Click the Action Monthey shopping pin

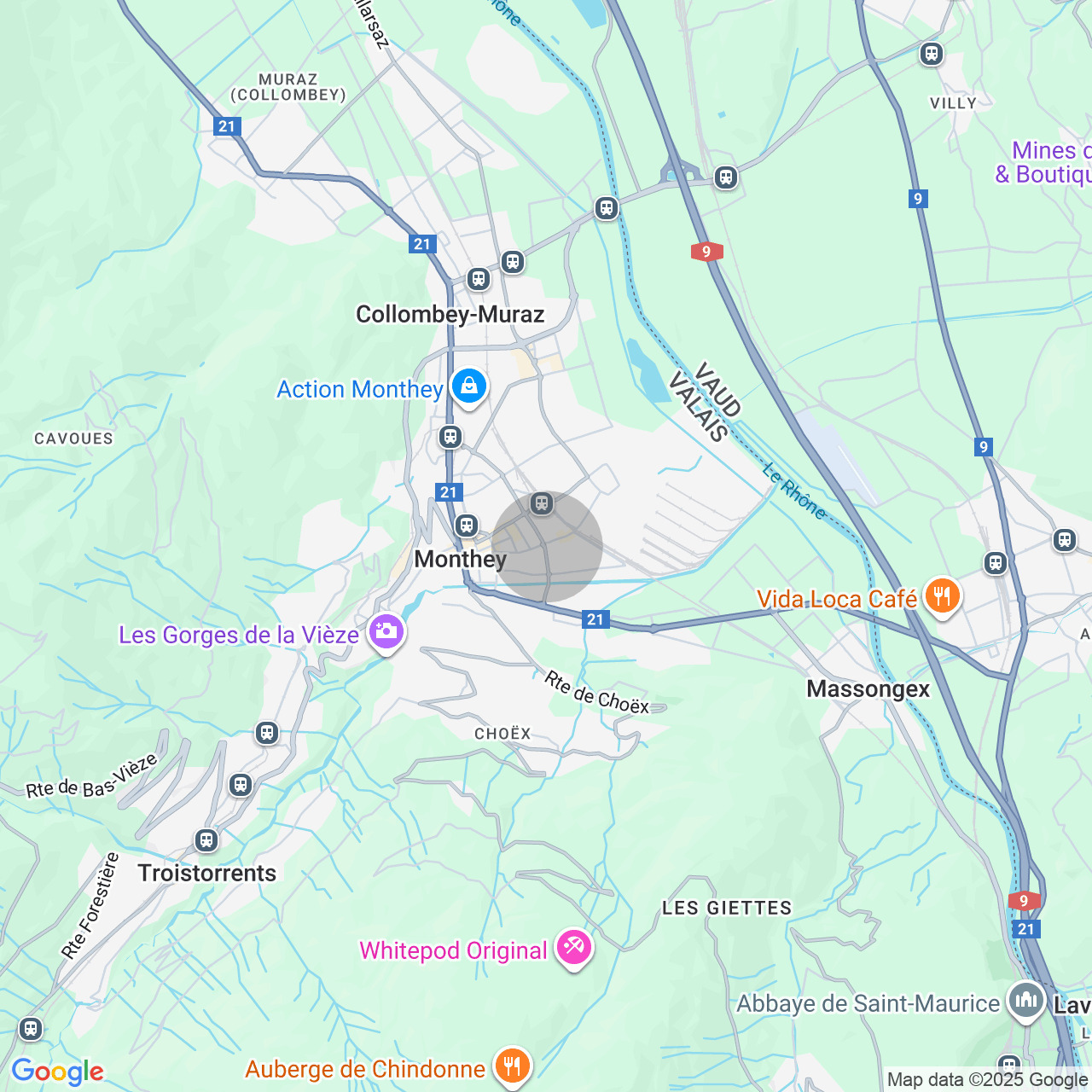click(x=468, y=387)
